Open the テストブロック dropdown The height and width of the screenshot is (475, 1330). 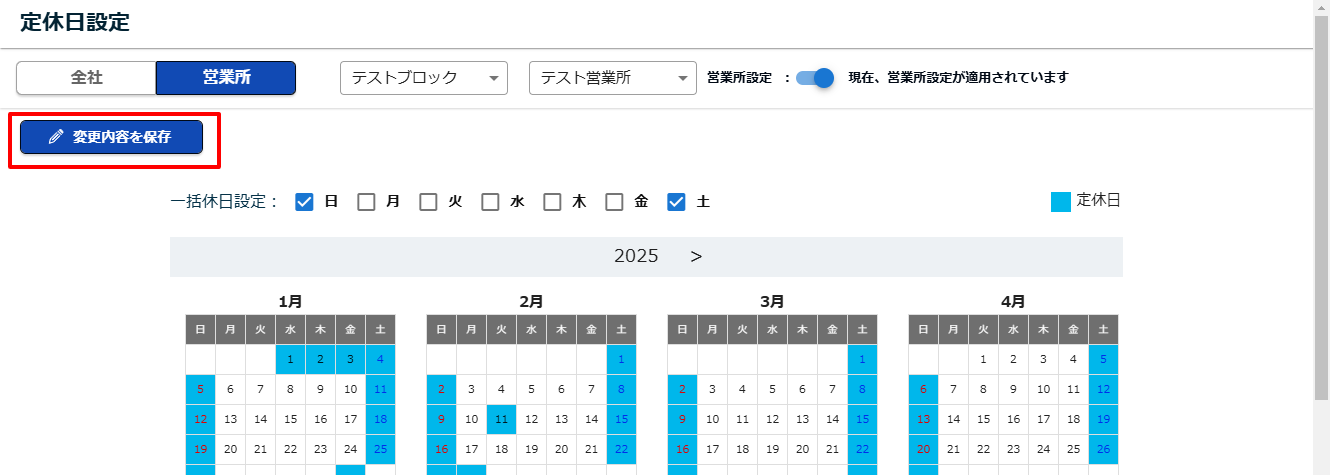pyautogui.click(x=424, y=78)
